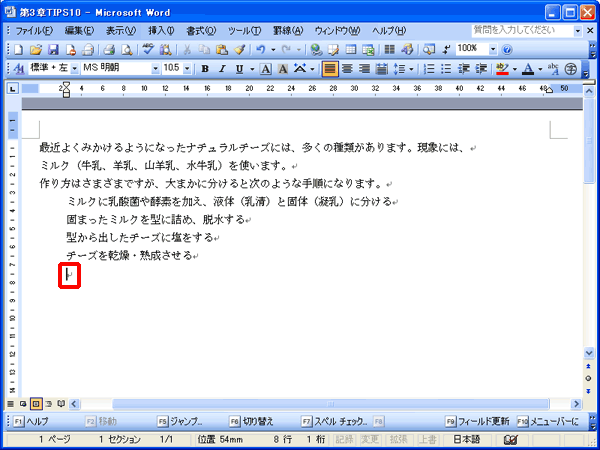Viewport: 600px width, 450px height.
Task: Click the horizontal scrollbar thumb
Action: 331,404
